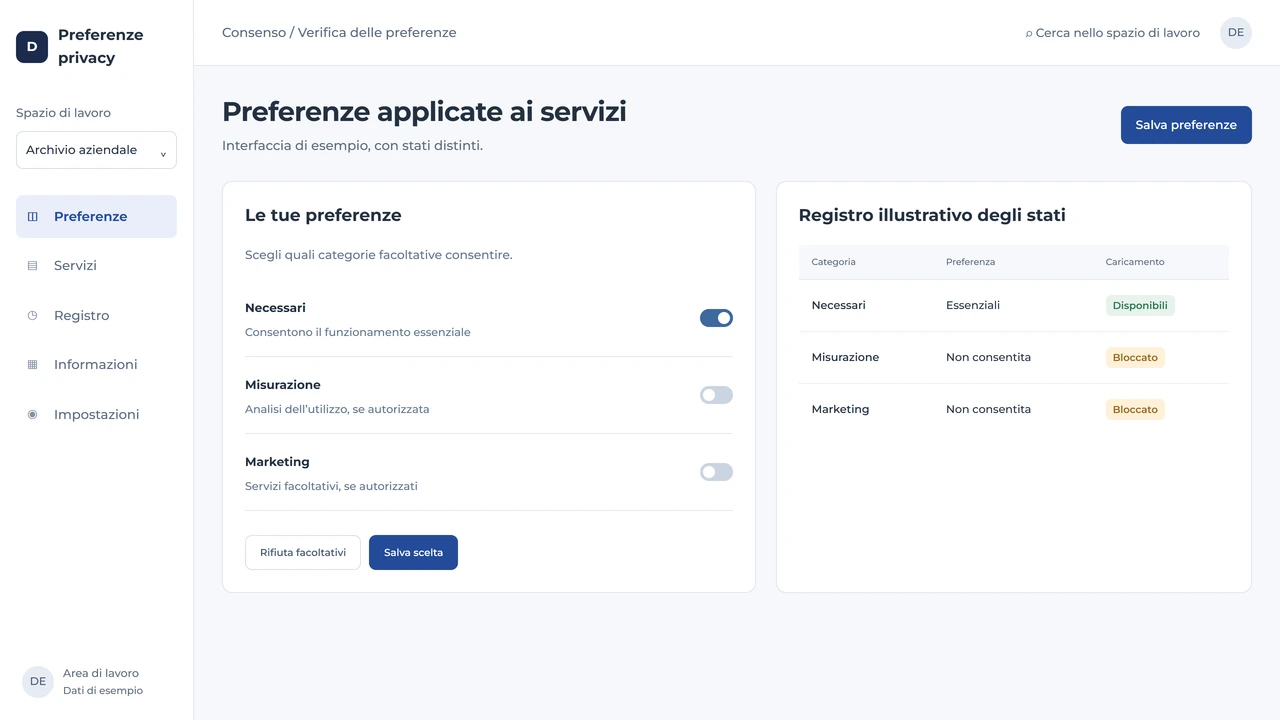This screenshot has height=720, width=1280.
Task: Click the Area di lavoro text
Action: [101, 673]
